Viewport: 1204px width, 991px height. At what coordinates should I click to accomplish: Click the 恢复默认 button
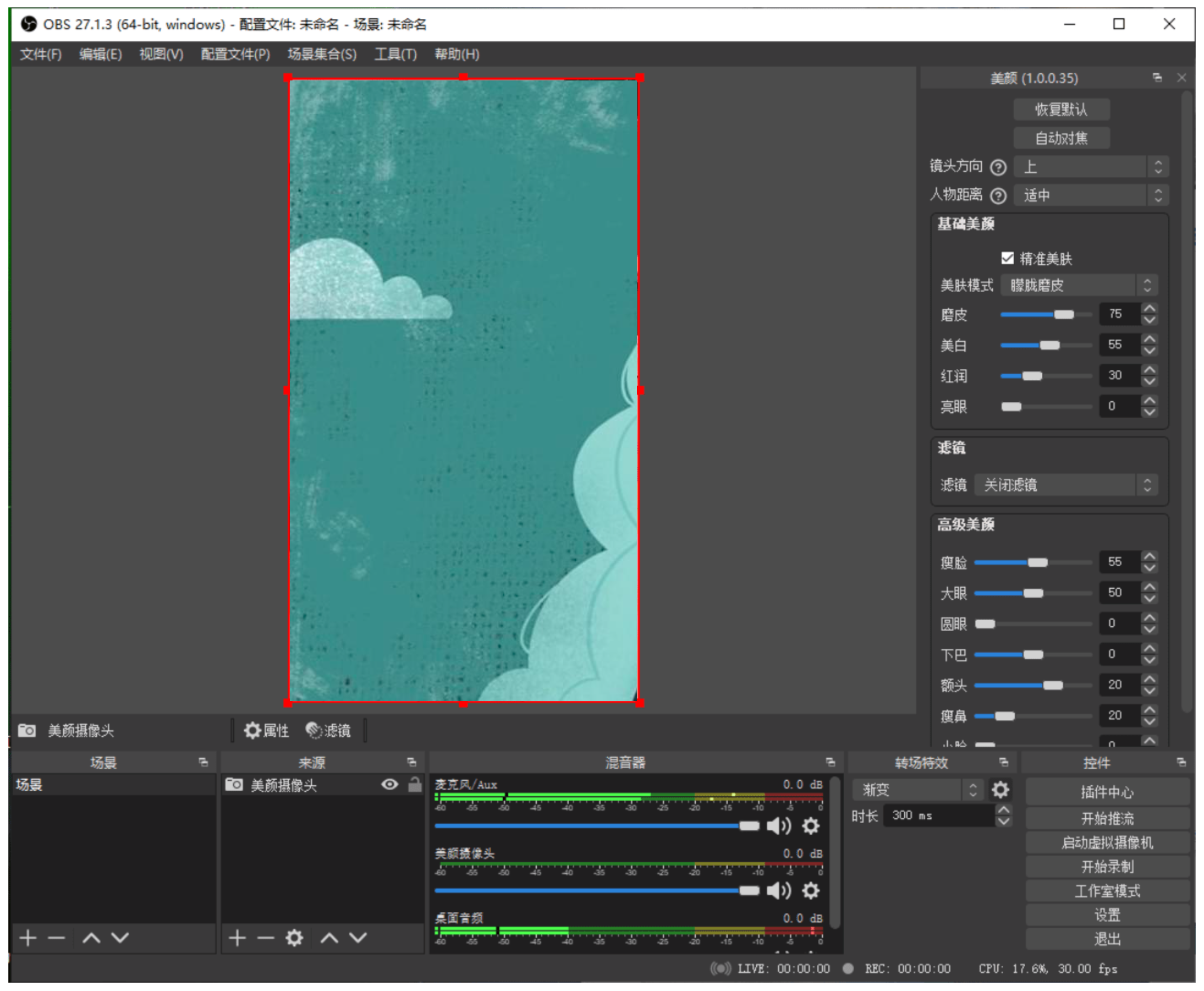point(1062,109)
